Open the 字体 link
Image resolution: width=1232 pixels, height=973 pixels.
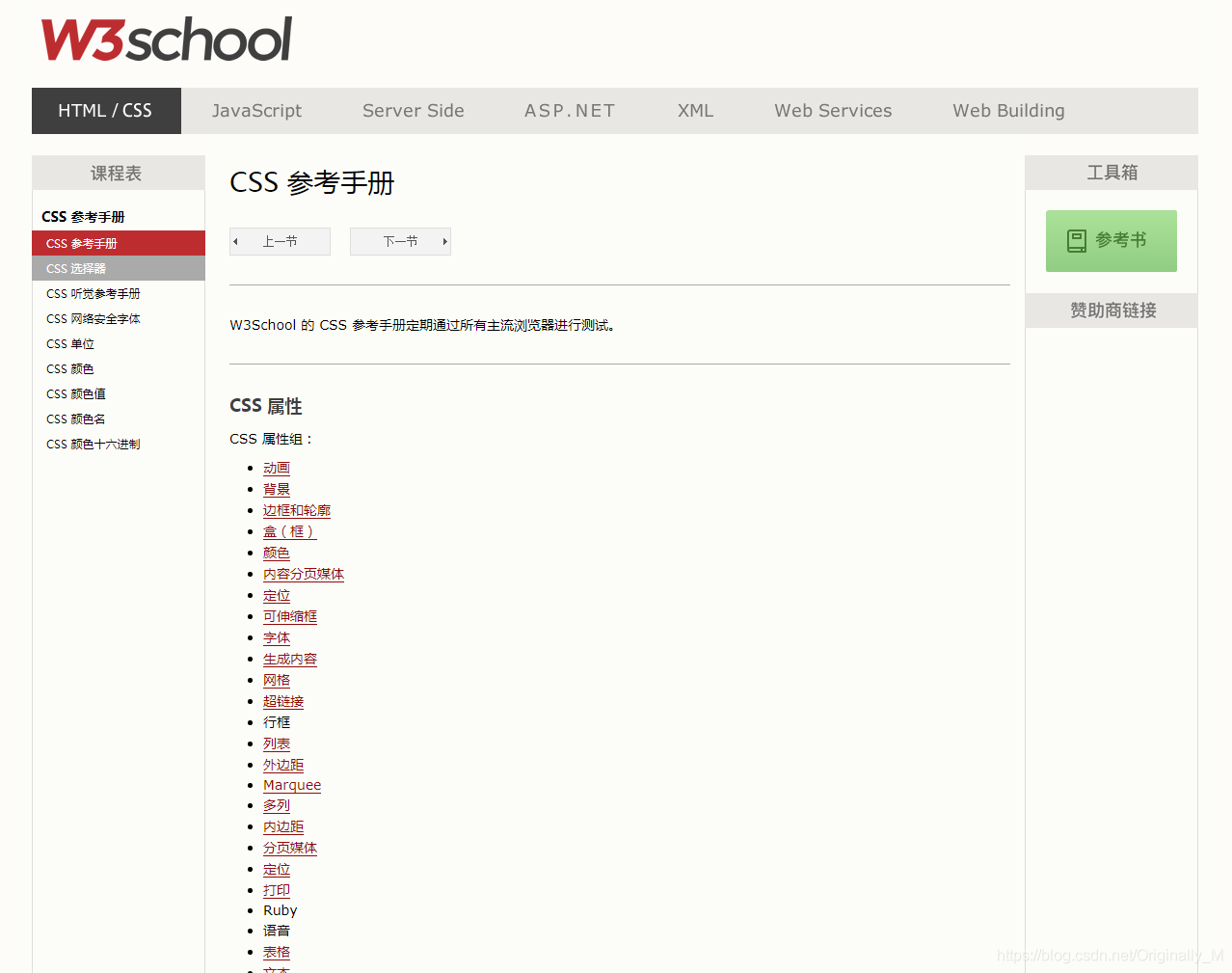277,637
